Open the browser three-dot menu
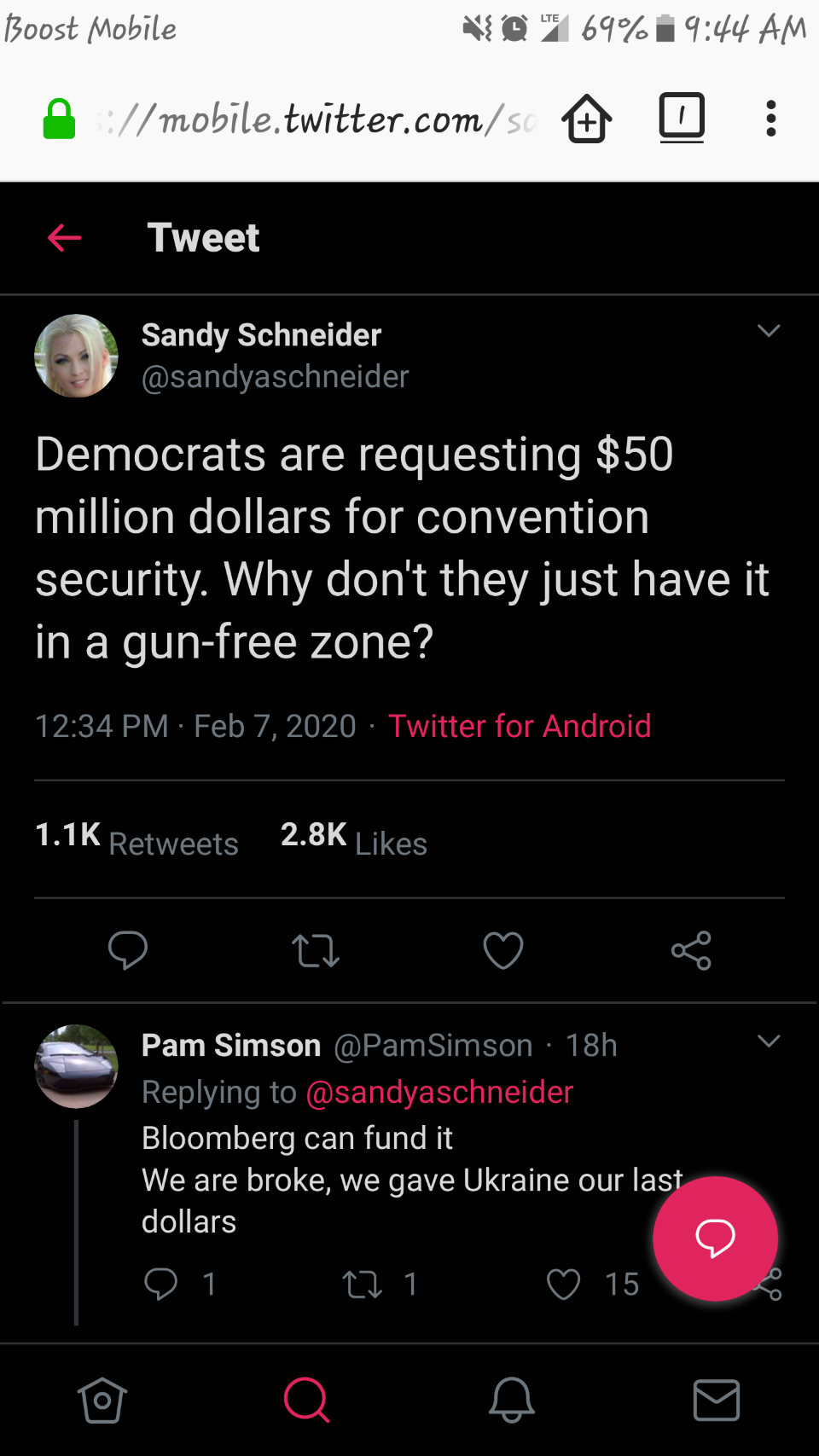Screen dimensions: 819x1456 click(770, 119)
